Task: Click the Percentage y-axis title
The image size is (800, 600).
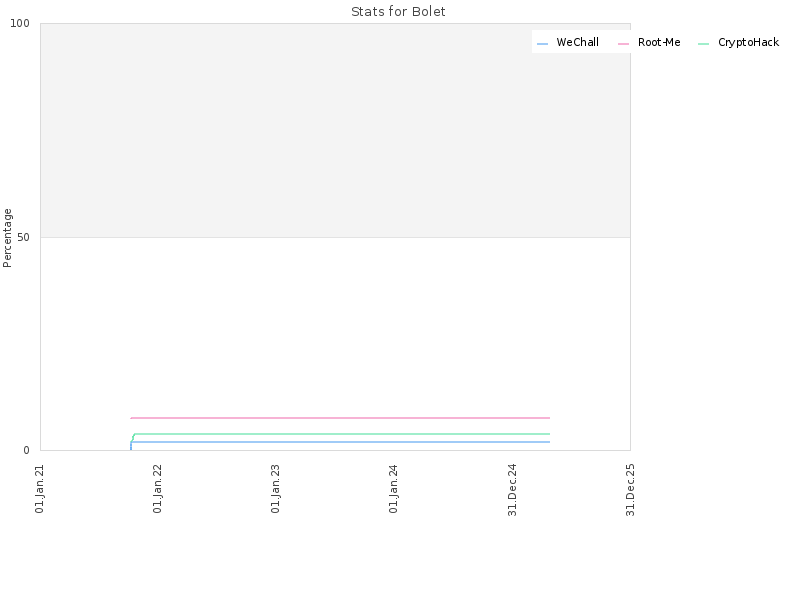Action: (7, 238)
